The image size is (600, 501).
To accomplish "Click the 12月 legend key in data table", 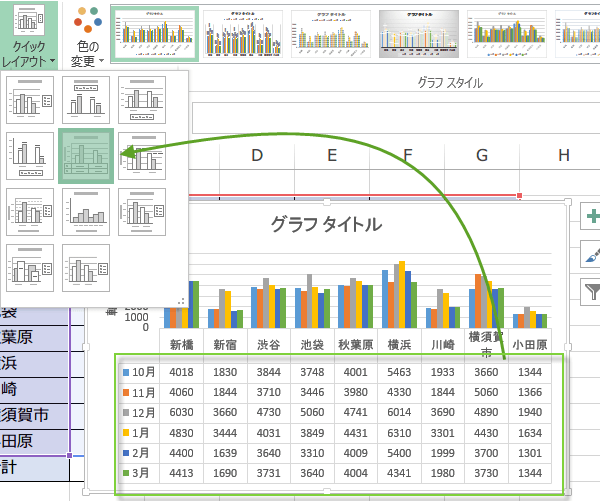I will tap(126, 413).
